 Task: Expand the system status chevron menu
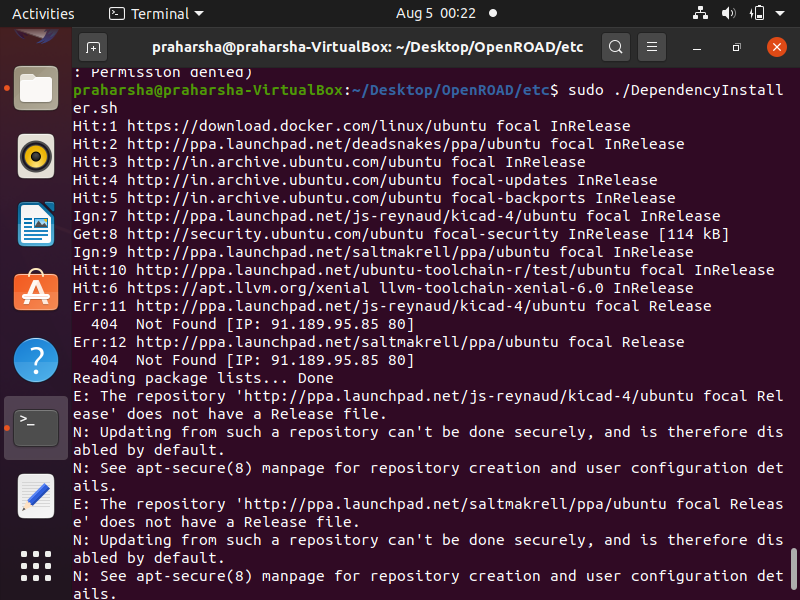click(x=777, y=14)
